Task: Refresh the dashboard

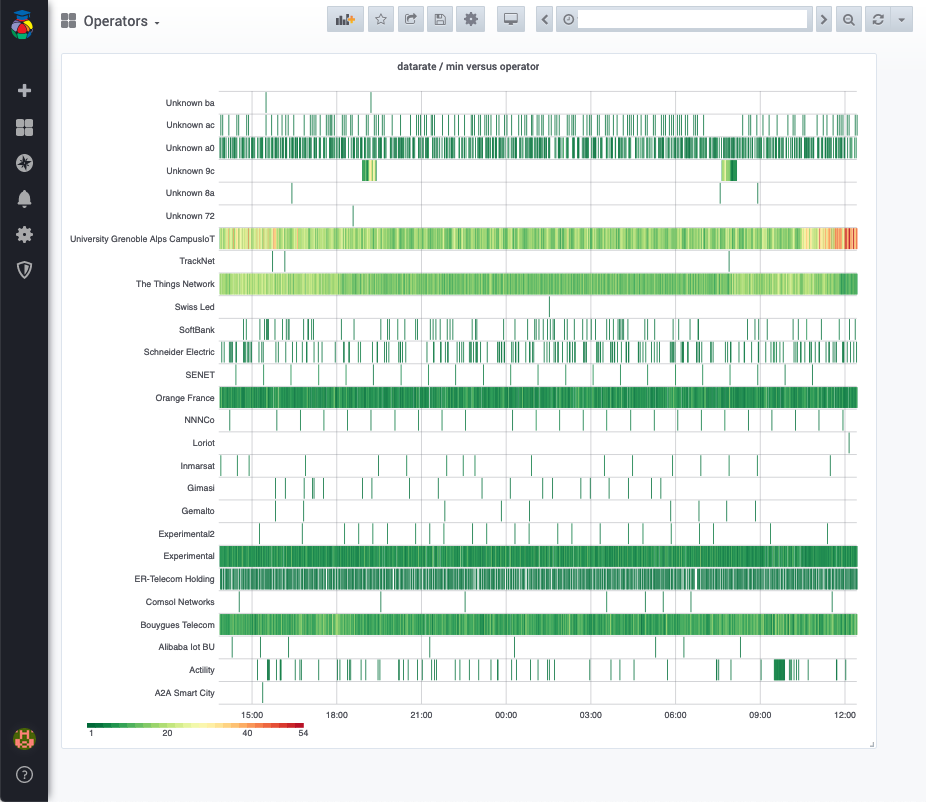Action: click(878, 19)
